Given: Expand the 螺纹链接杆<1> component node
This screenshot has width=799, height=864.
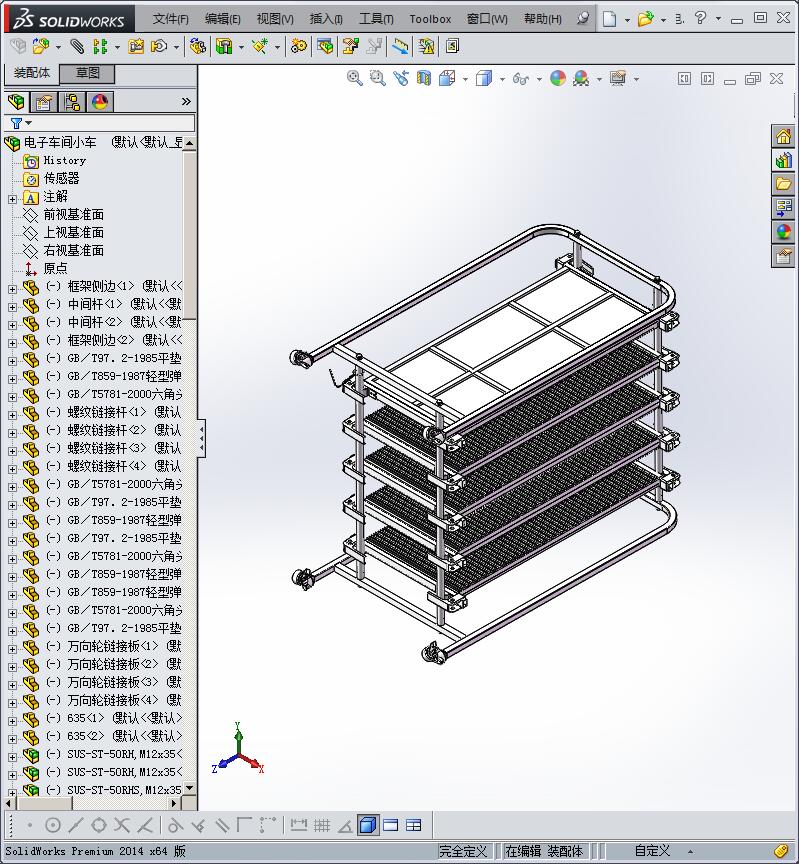Looking at the screenshot, I should 12,415.
